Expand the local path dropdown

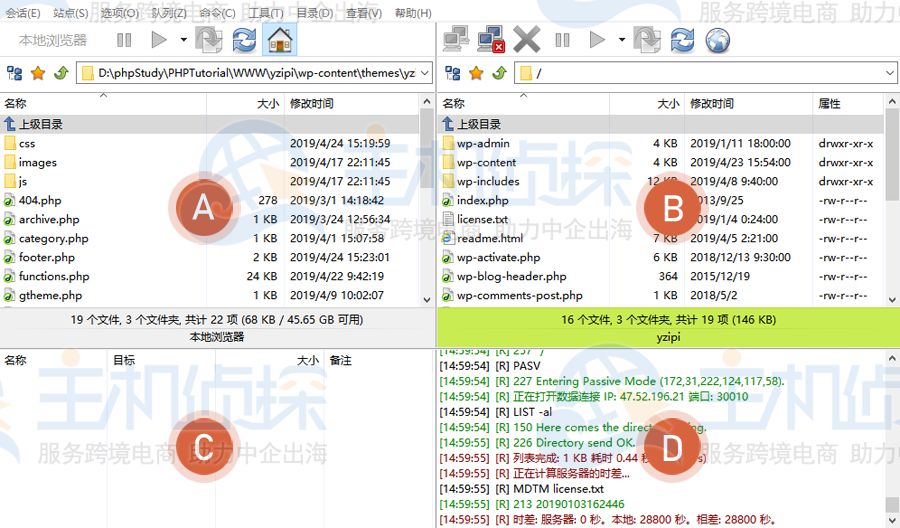point(424,73)
